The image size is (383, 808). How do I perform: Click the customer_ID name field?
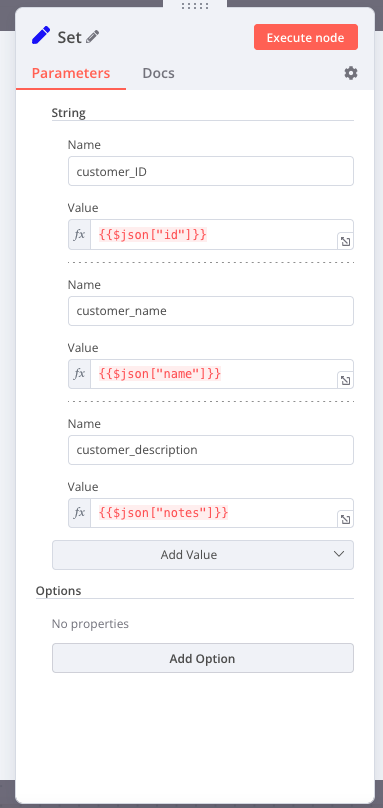pos(211,171)
